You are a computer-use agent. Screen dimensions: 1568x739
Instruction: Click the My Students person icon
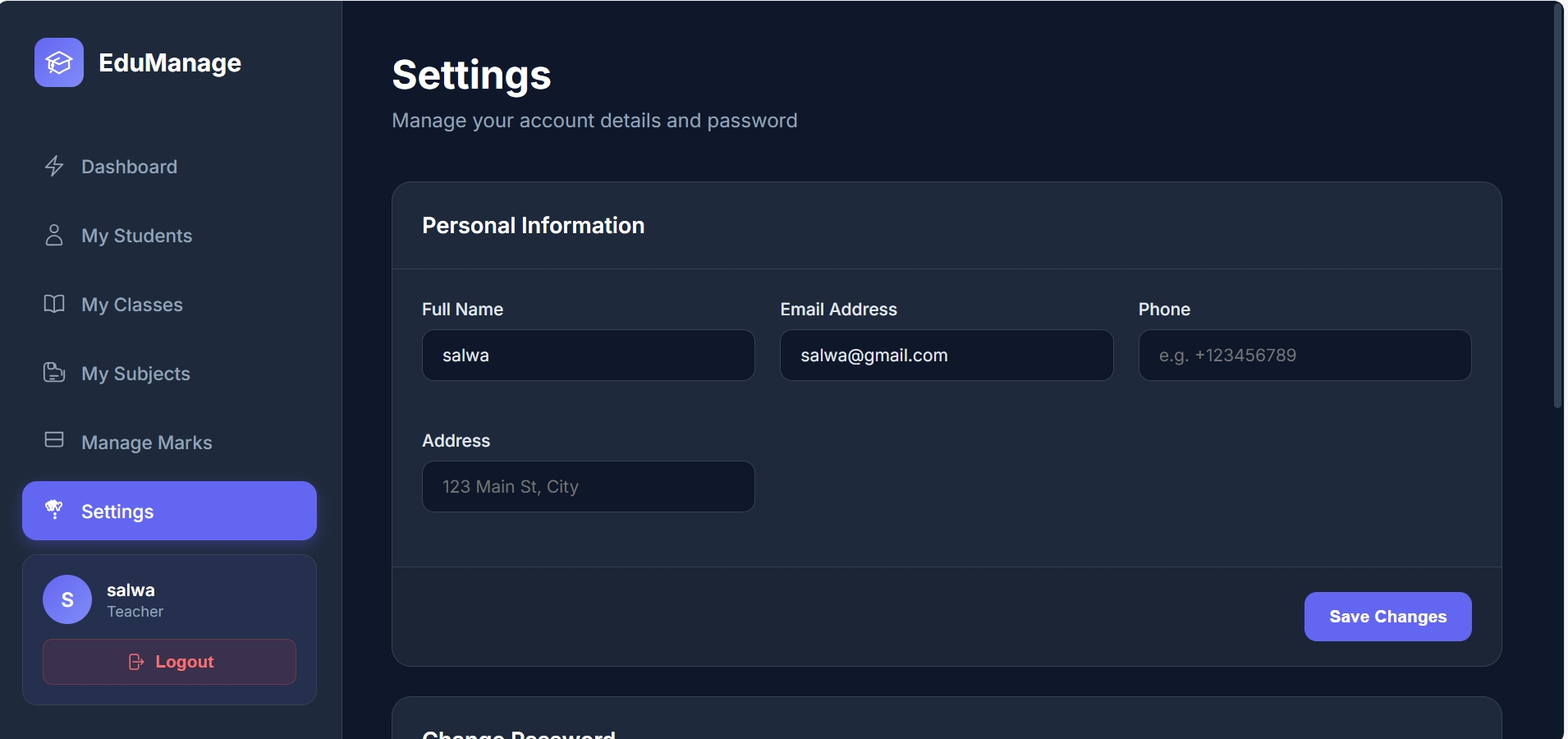tap(54, 236)
